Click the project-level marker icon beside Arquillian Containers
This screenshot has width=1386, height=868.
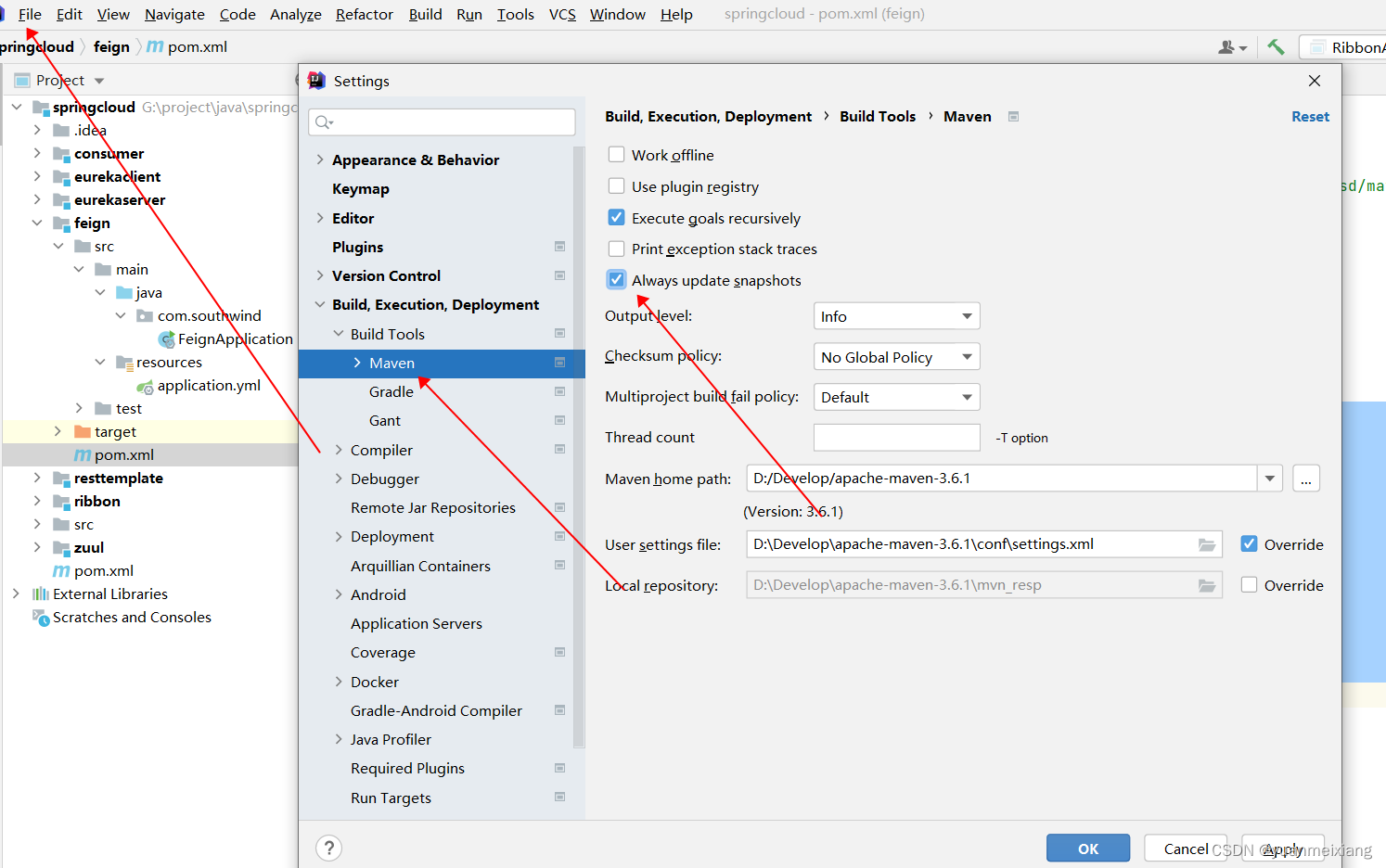click(x=559, y=566)
